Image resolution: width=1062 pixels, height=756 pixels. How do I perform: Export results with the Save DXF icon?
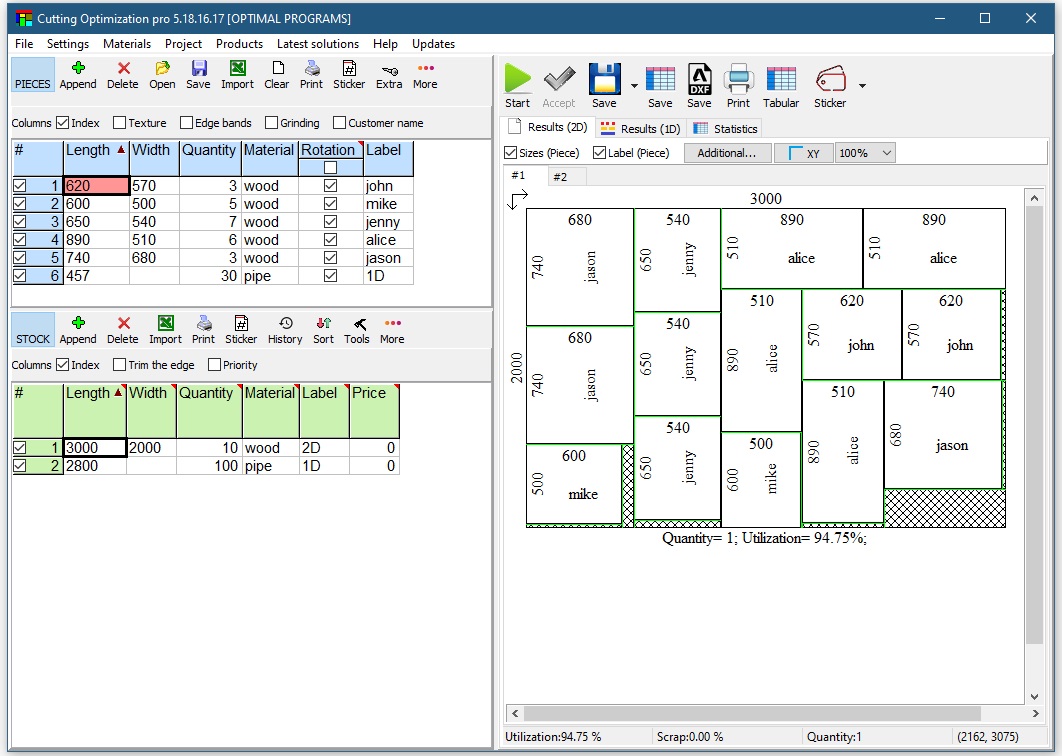tap(698, 85)
